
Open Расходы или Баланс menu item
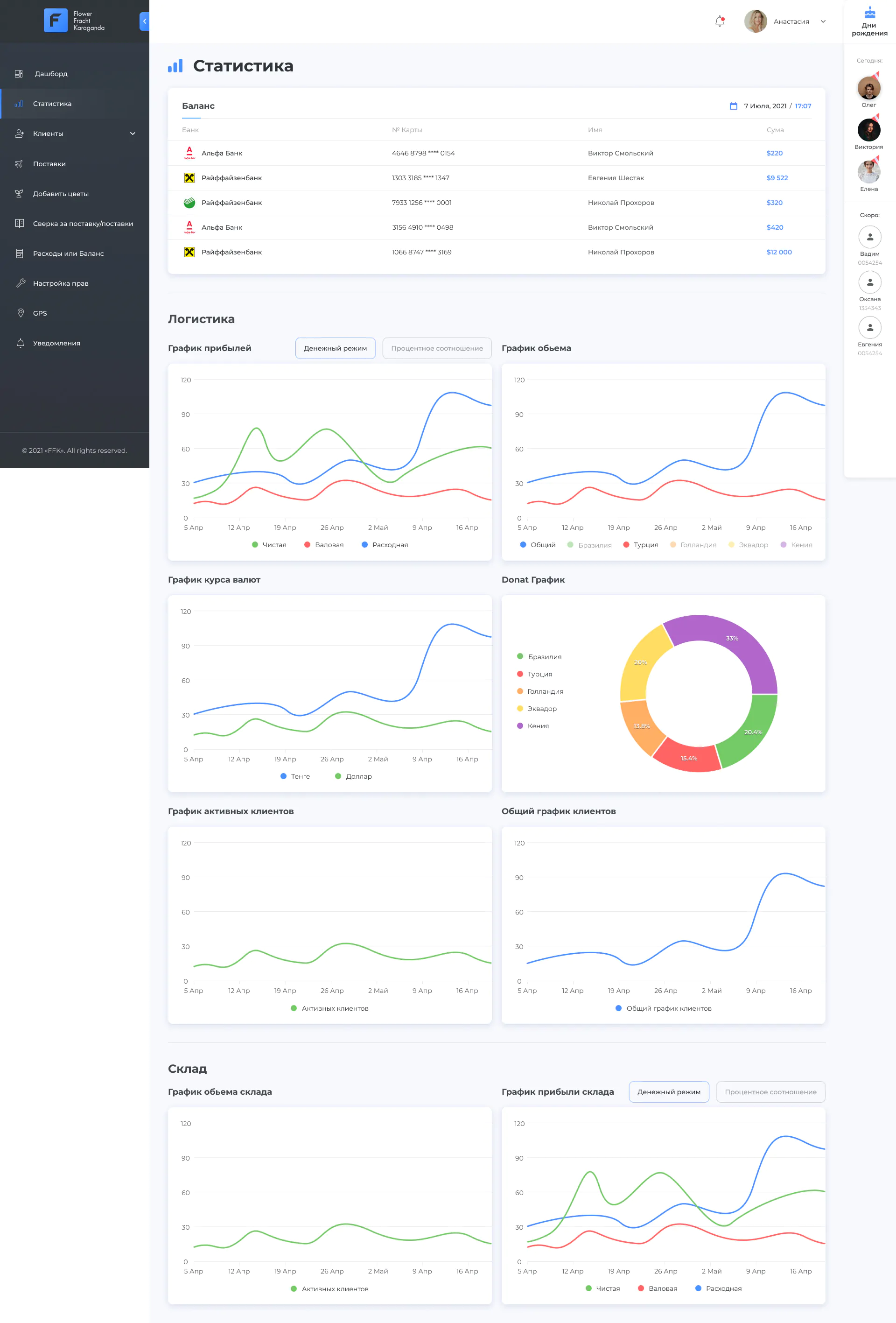[75, 253]
